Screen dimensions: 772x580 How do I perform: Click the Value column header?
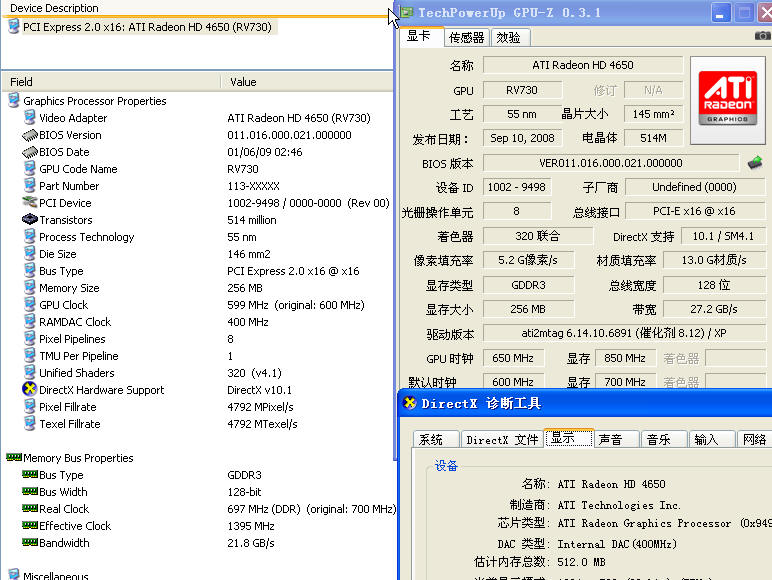pyautogui.click(x=307, y=82)
